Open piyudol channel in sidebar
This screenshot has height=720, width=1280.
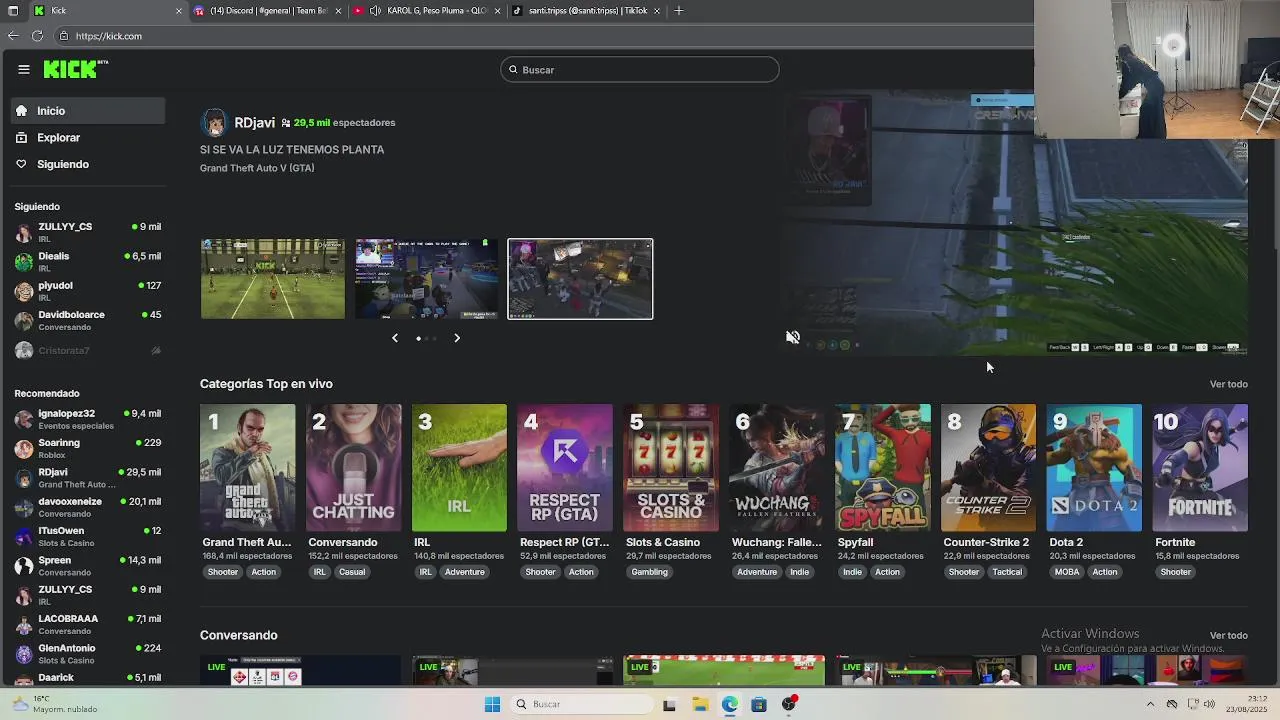point(88,291)
